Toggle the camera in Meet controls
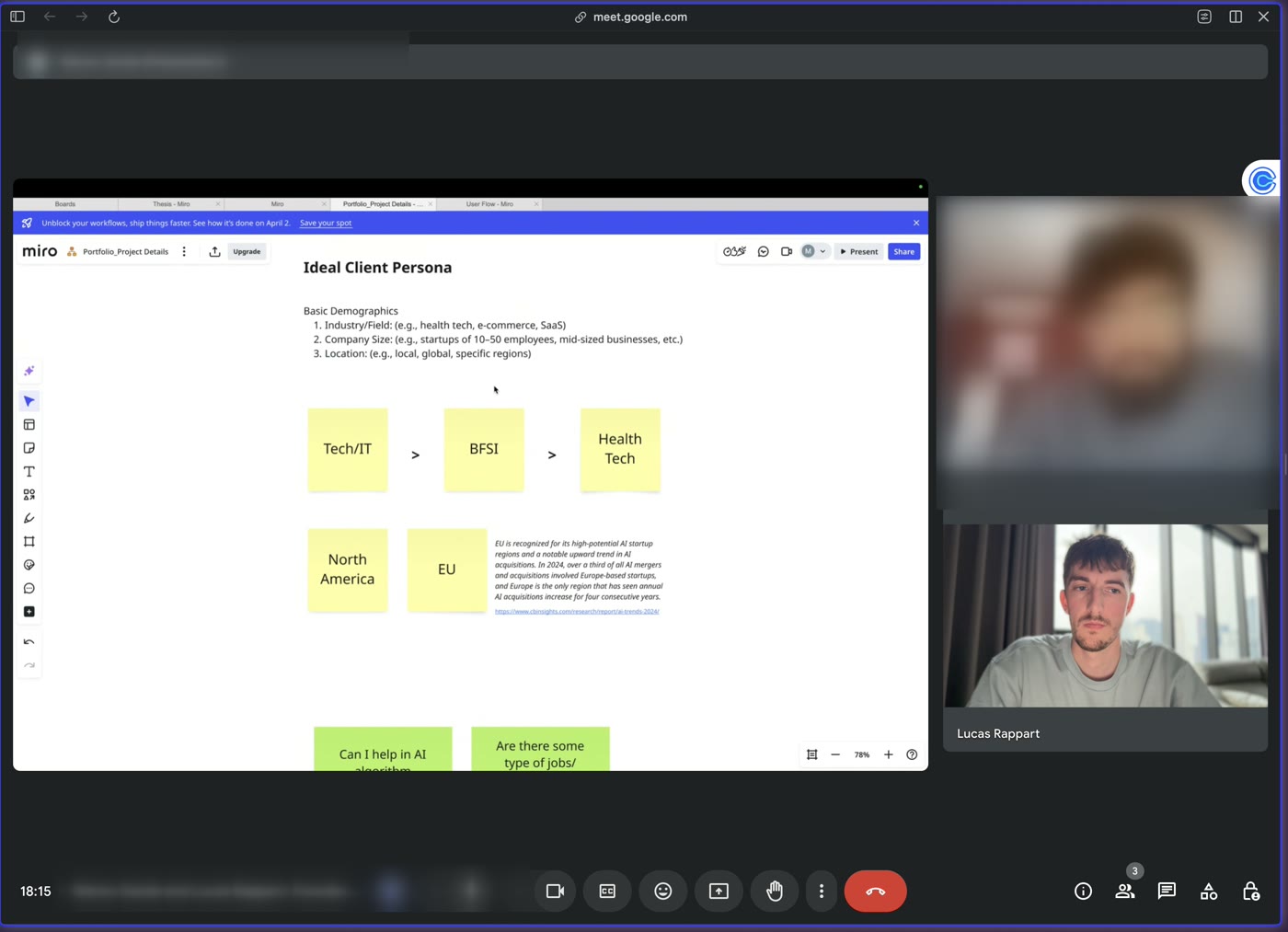Viewport: 1288px width, 932px height. pyautogui.click(x=555, y=891)
